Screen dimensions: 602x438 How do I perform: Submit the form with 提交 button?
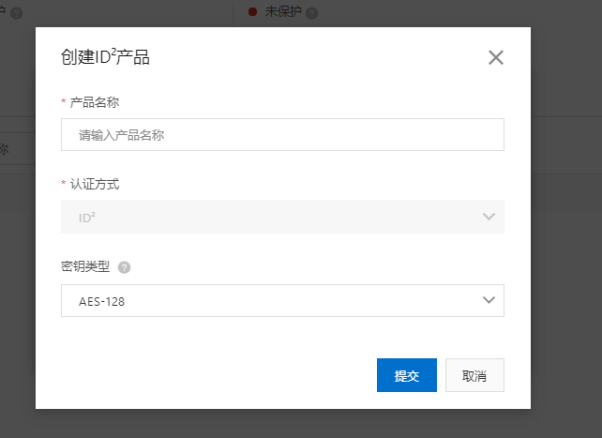pos(407,375)
